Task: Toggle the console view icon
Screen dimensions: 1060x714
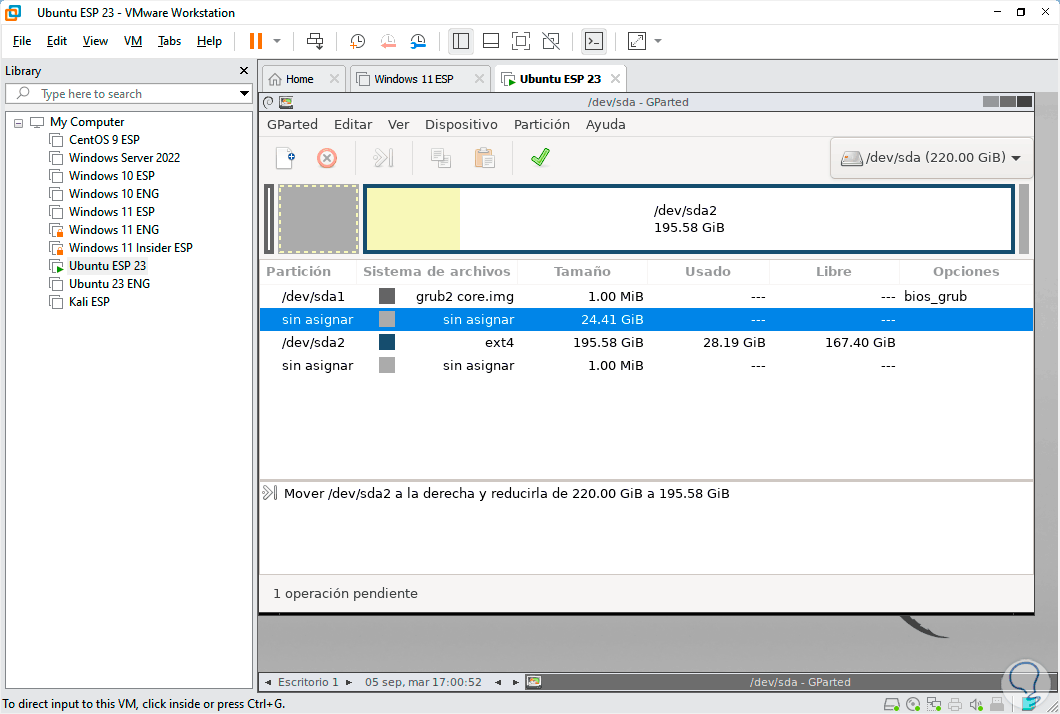Action: (x=594, y=41)
